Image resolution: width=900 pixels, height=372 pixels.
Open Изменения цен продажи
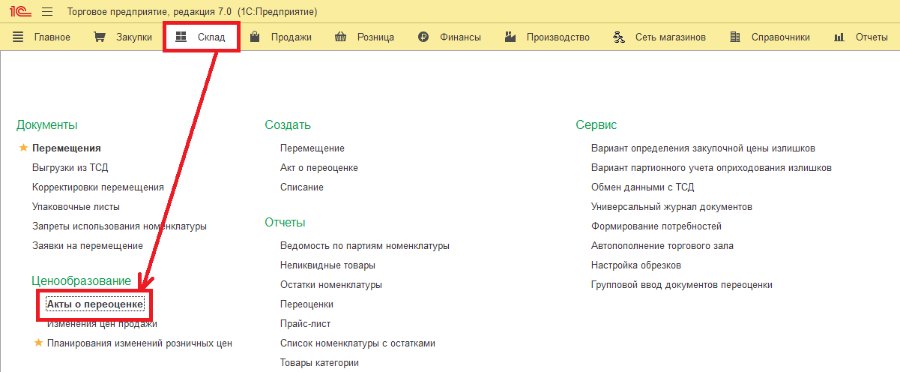tap(102, 324)
